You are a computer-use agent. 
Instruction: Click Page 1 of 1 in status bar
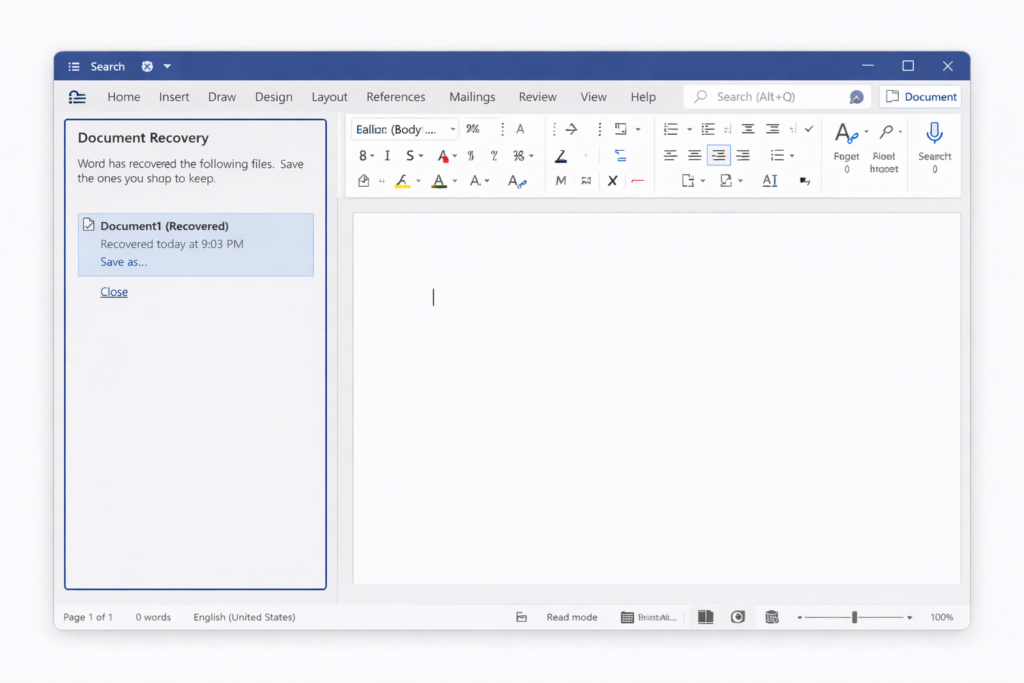[x=88, y=617]
